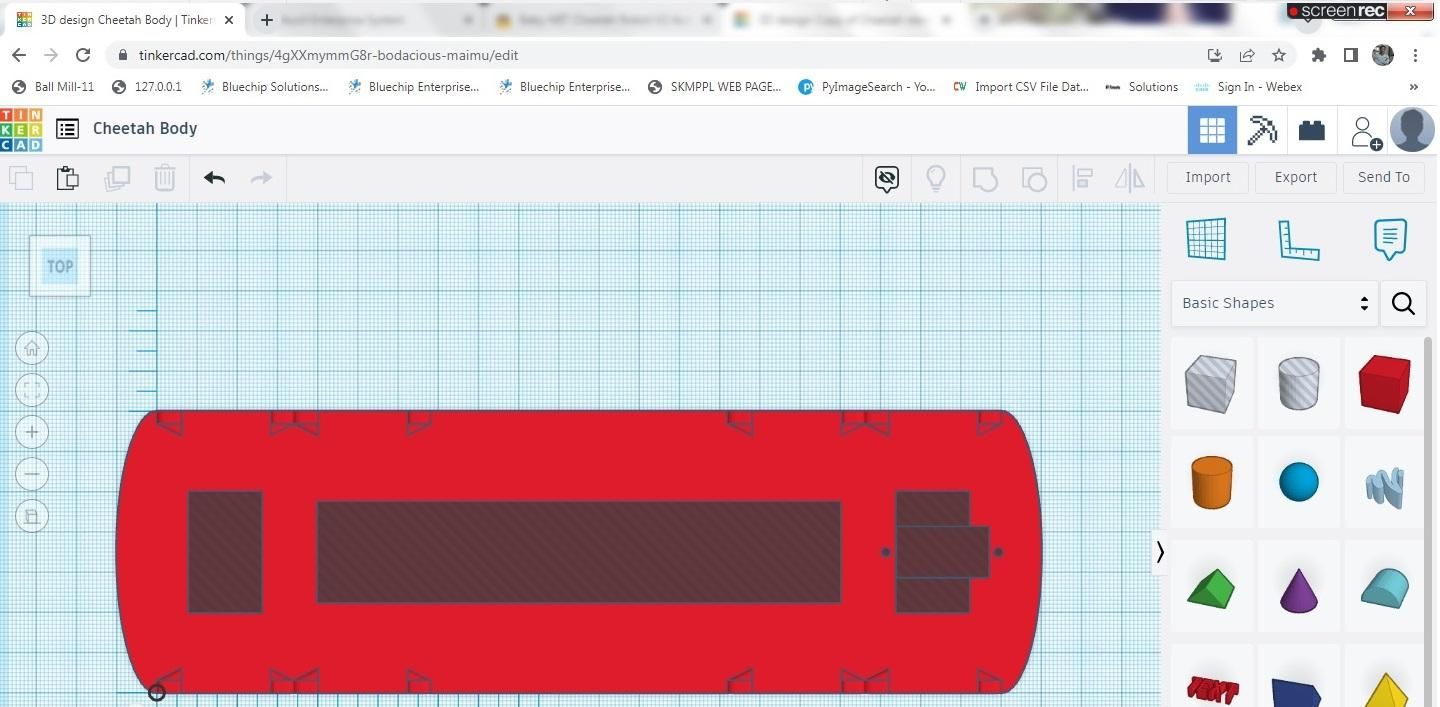The height and width of the screenshot is (707, 1440).
Task: Click the Home view icon
Action: tap(32, 348)
